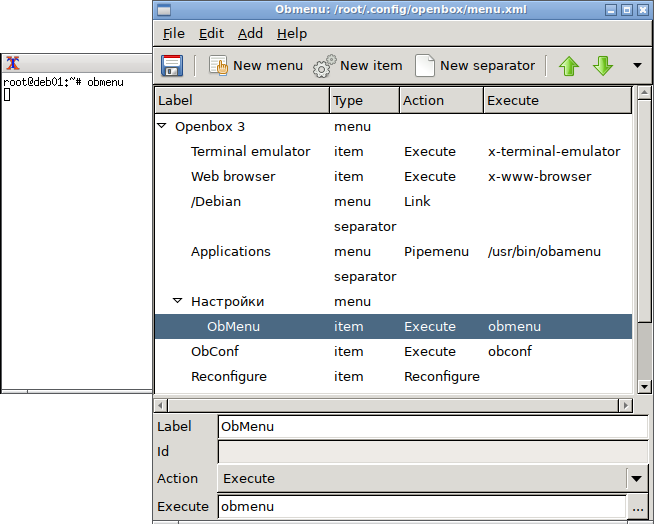
Task: Click the obconf execute cell
Action: [510, 352]
